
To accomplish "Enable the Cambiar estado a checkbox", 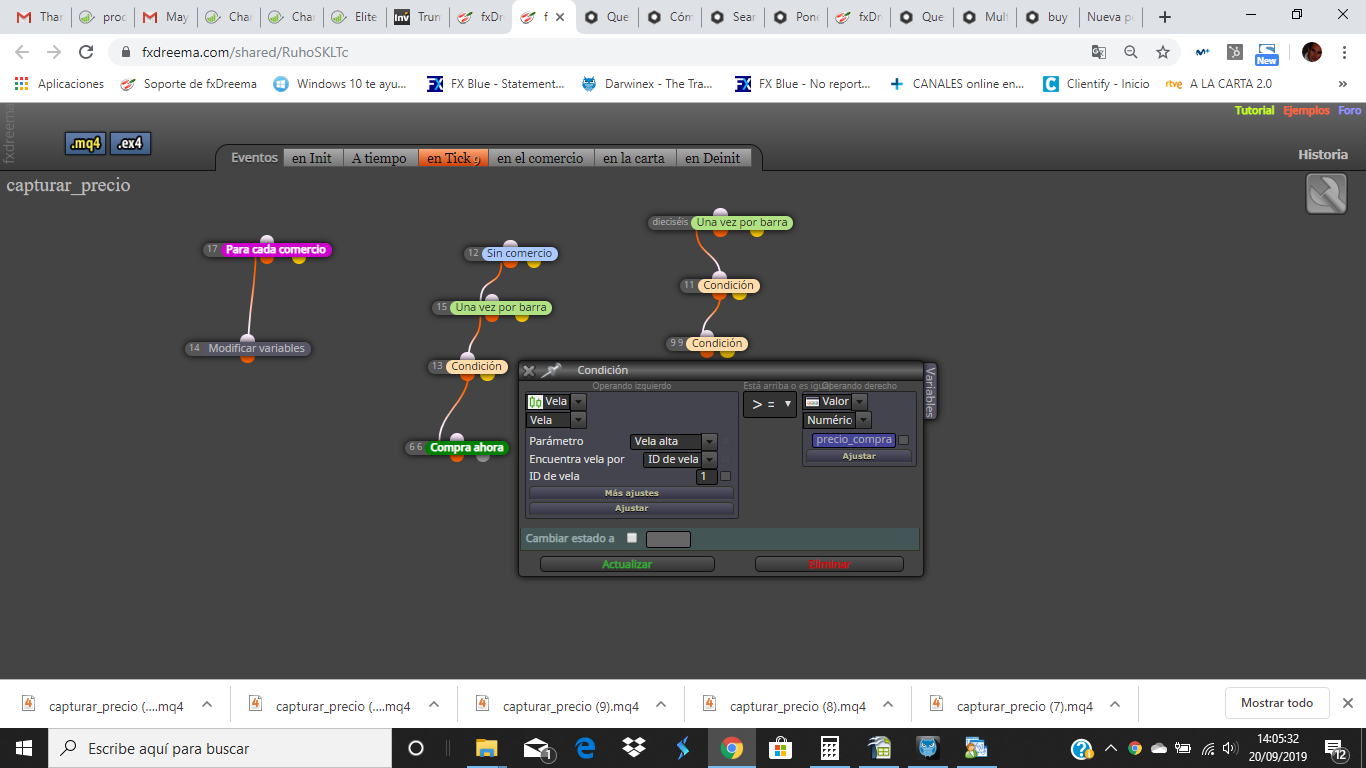I will pyautogui.click(x=632, y=538).
